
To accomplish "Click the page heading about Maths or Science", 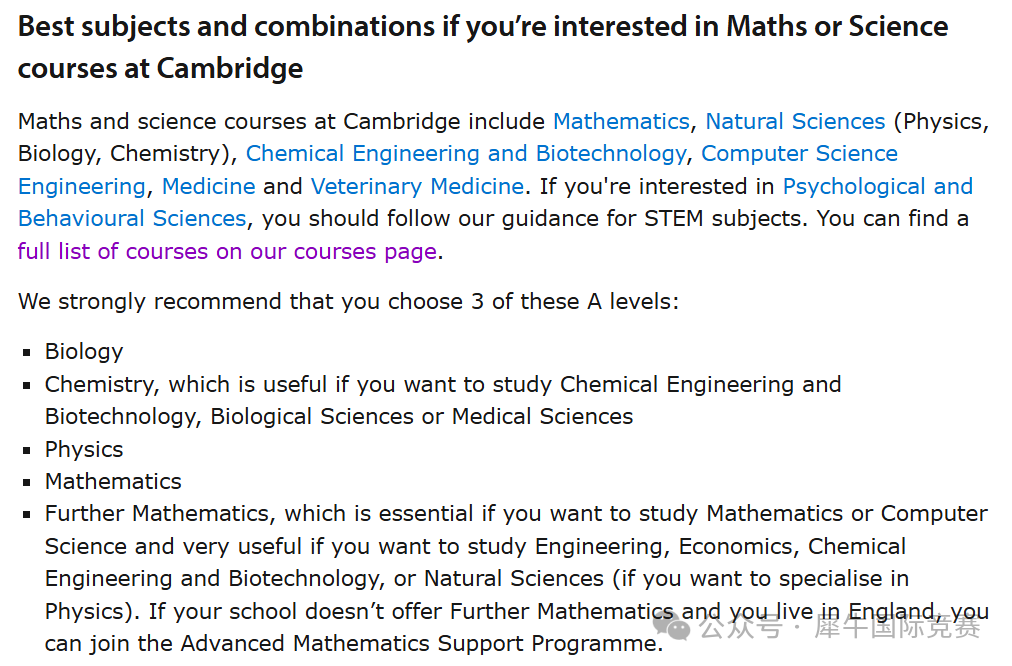I will (x=483, y=47).
